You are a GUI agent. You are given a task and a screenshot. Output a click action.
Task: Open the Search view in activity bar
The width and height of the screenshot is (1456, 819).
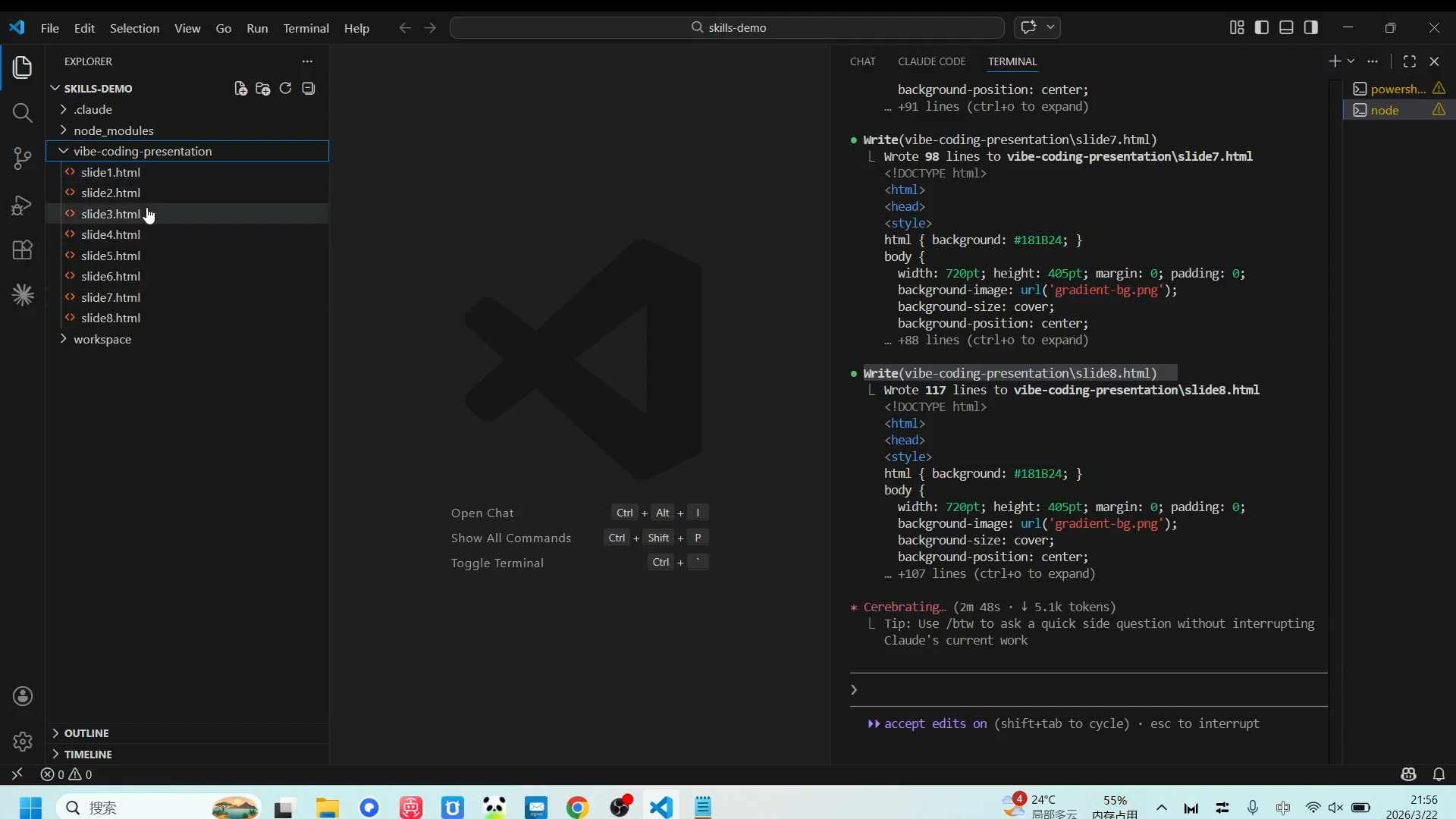(23, 113)
